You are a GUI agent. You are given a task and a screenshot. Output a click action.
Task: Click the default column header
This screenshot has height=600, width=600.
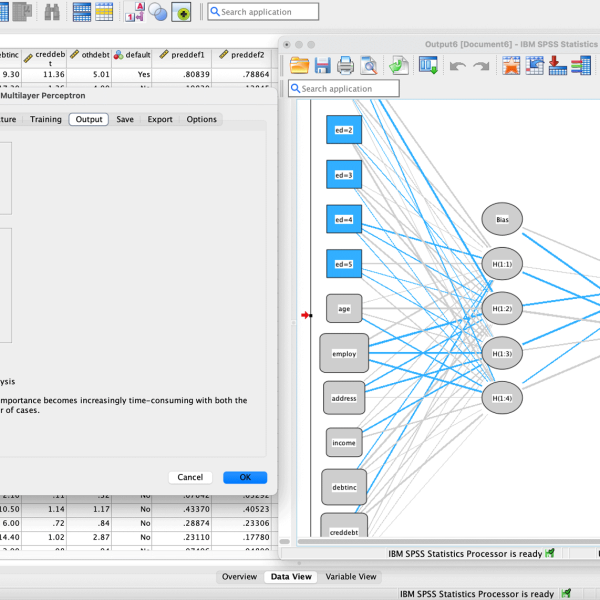tap(132, 55)
